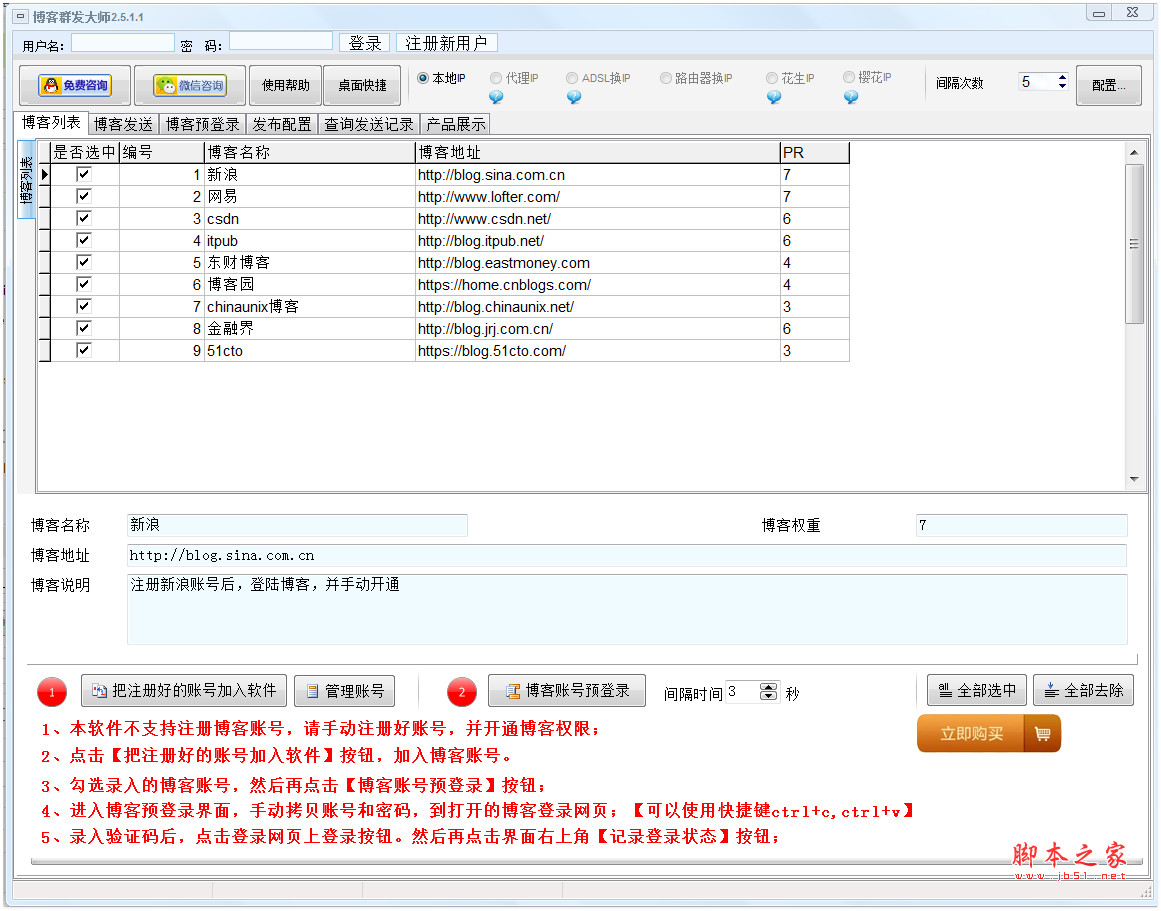Toggle the 博客园 row checkbox

click(84, 284)
